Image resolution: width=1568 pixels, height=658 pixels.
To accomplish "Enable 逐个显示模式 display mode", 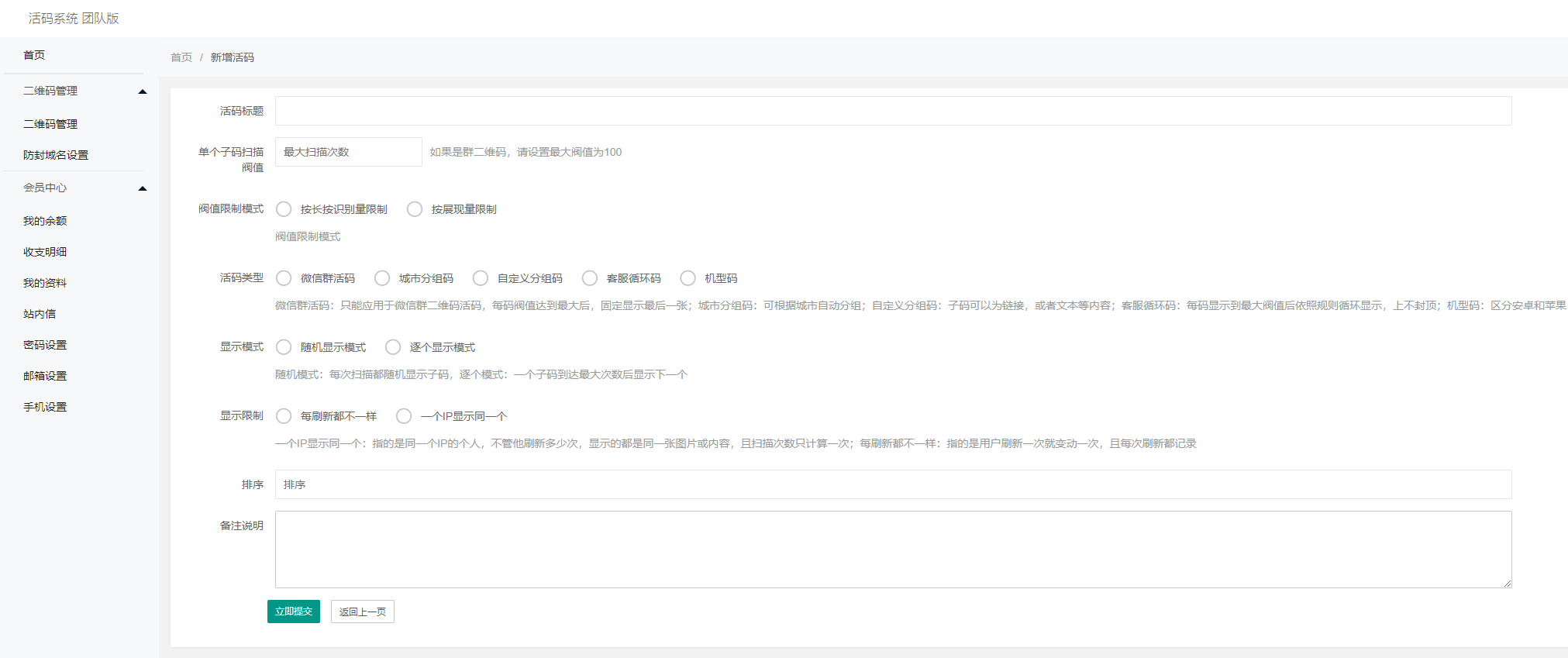I will coord(394,347).
